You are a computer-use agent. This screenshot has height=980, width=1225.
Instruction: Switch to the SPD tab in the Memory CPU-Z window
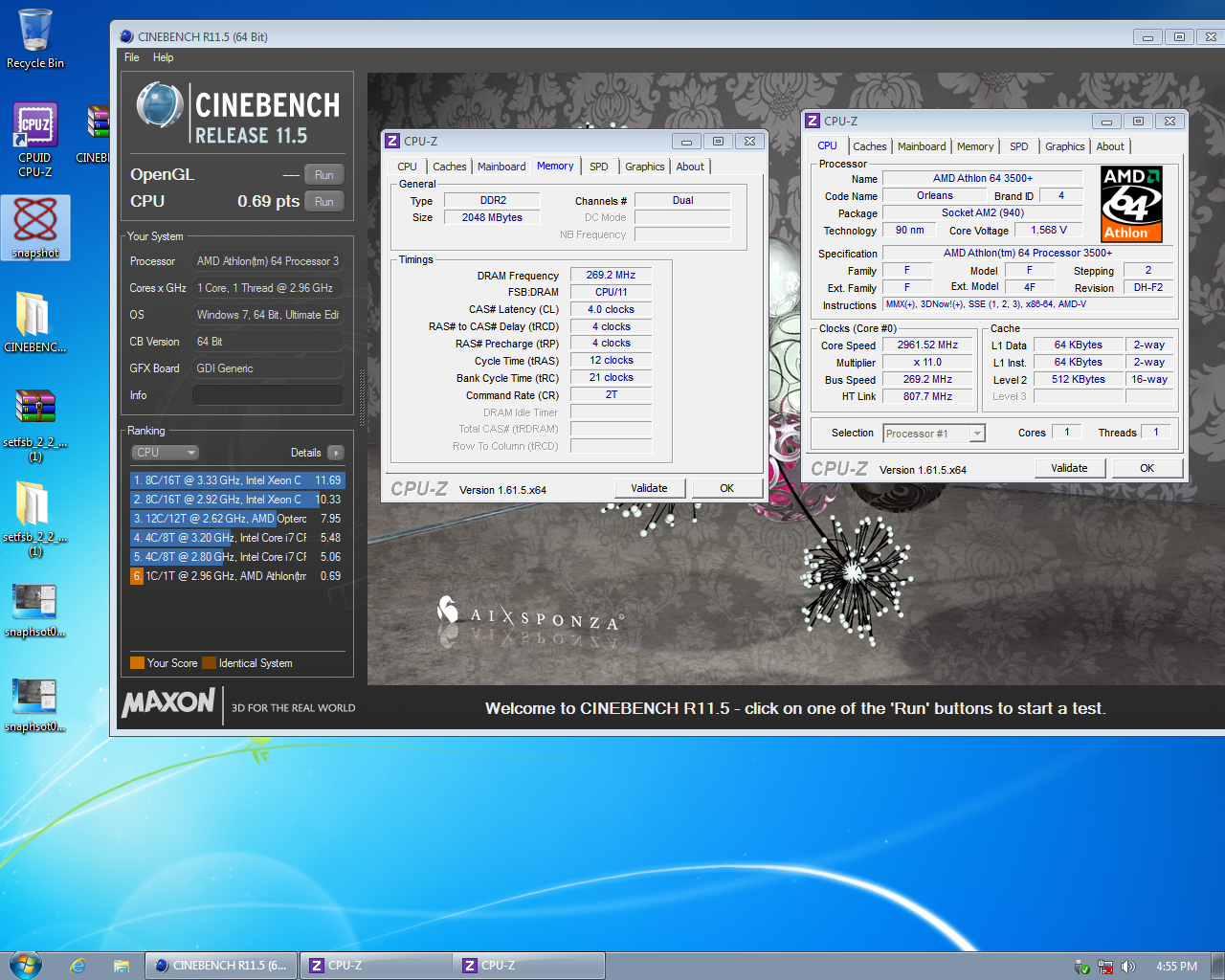coord(599,167)
